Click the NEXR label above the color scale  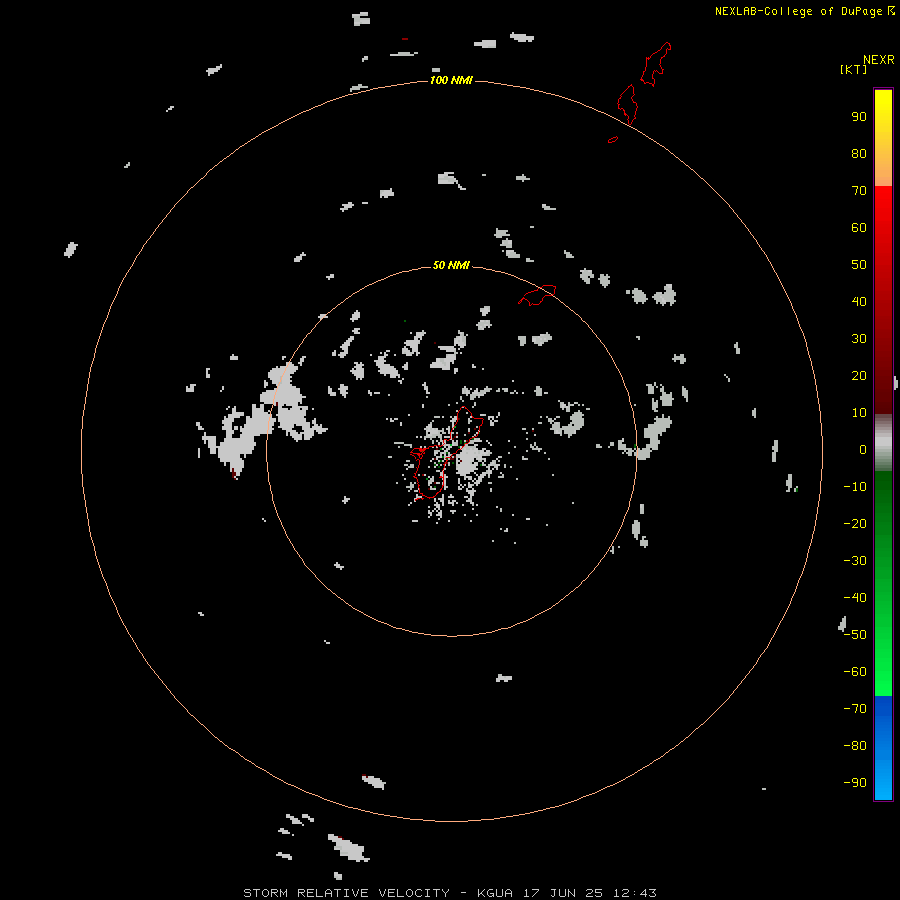point(879,60)
